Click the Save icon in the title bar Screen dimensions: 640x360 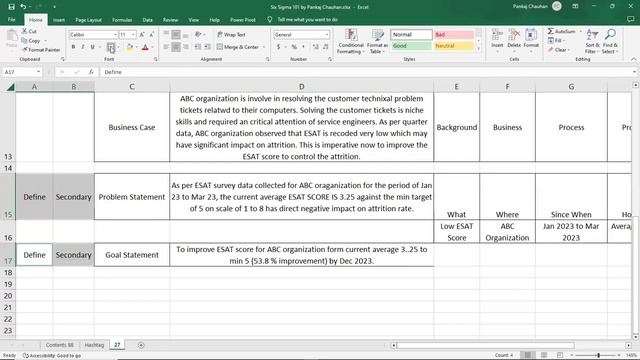[x=11, y=7]
